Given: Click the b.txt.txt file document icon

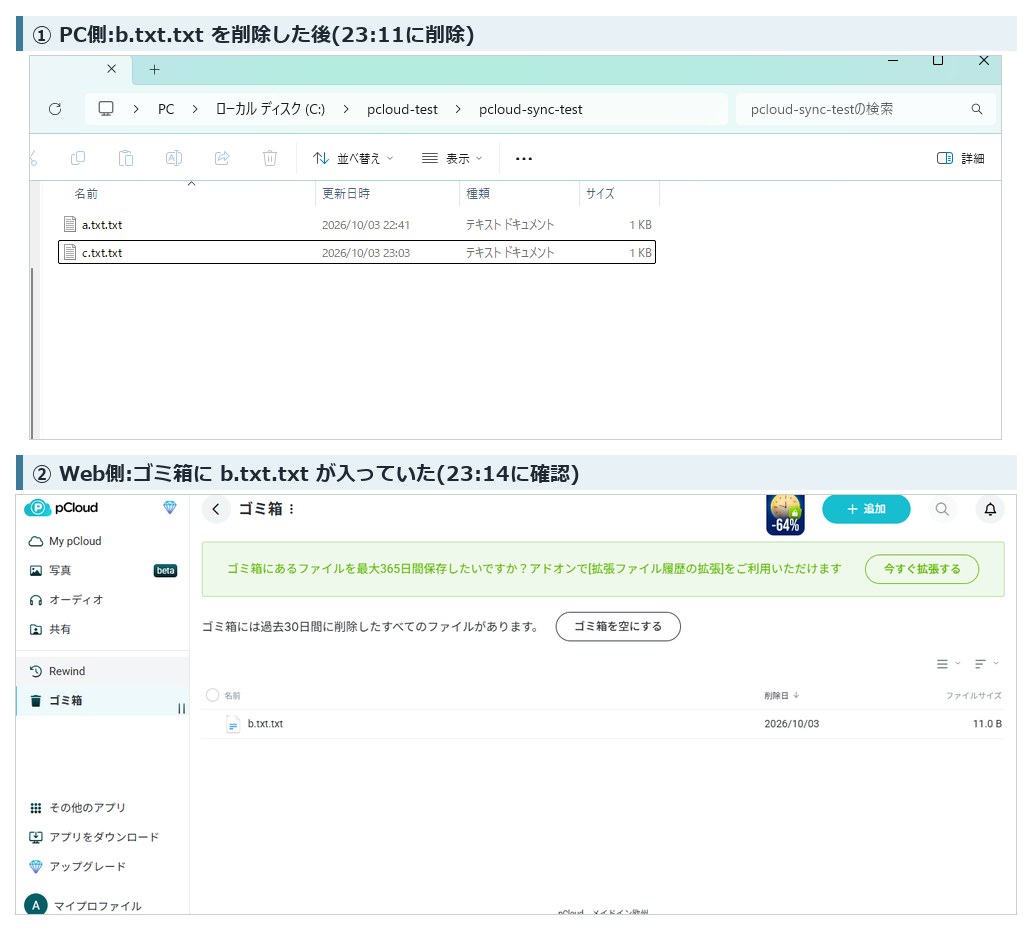Looking at the screenshot, I should click(x=233, y=724).
